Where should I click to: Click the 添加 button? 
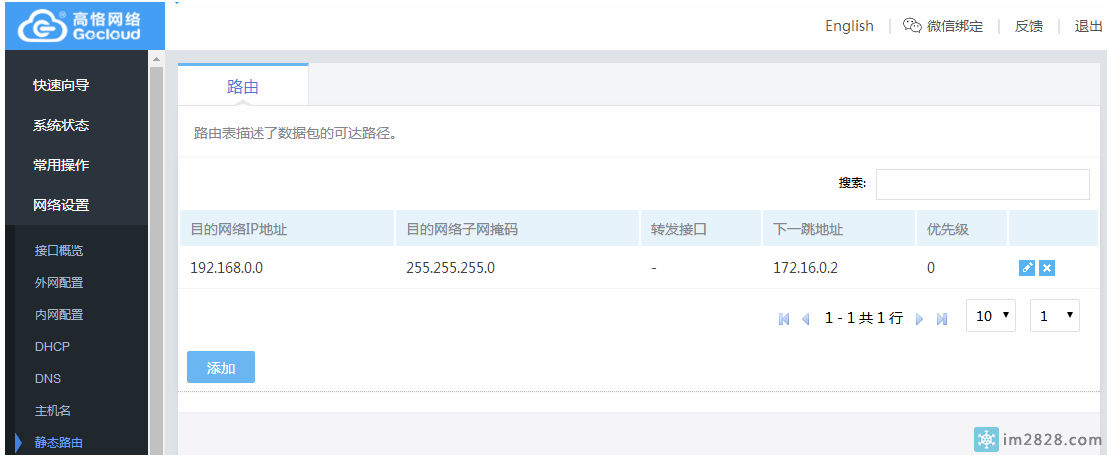221,367
